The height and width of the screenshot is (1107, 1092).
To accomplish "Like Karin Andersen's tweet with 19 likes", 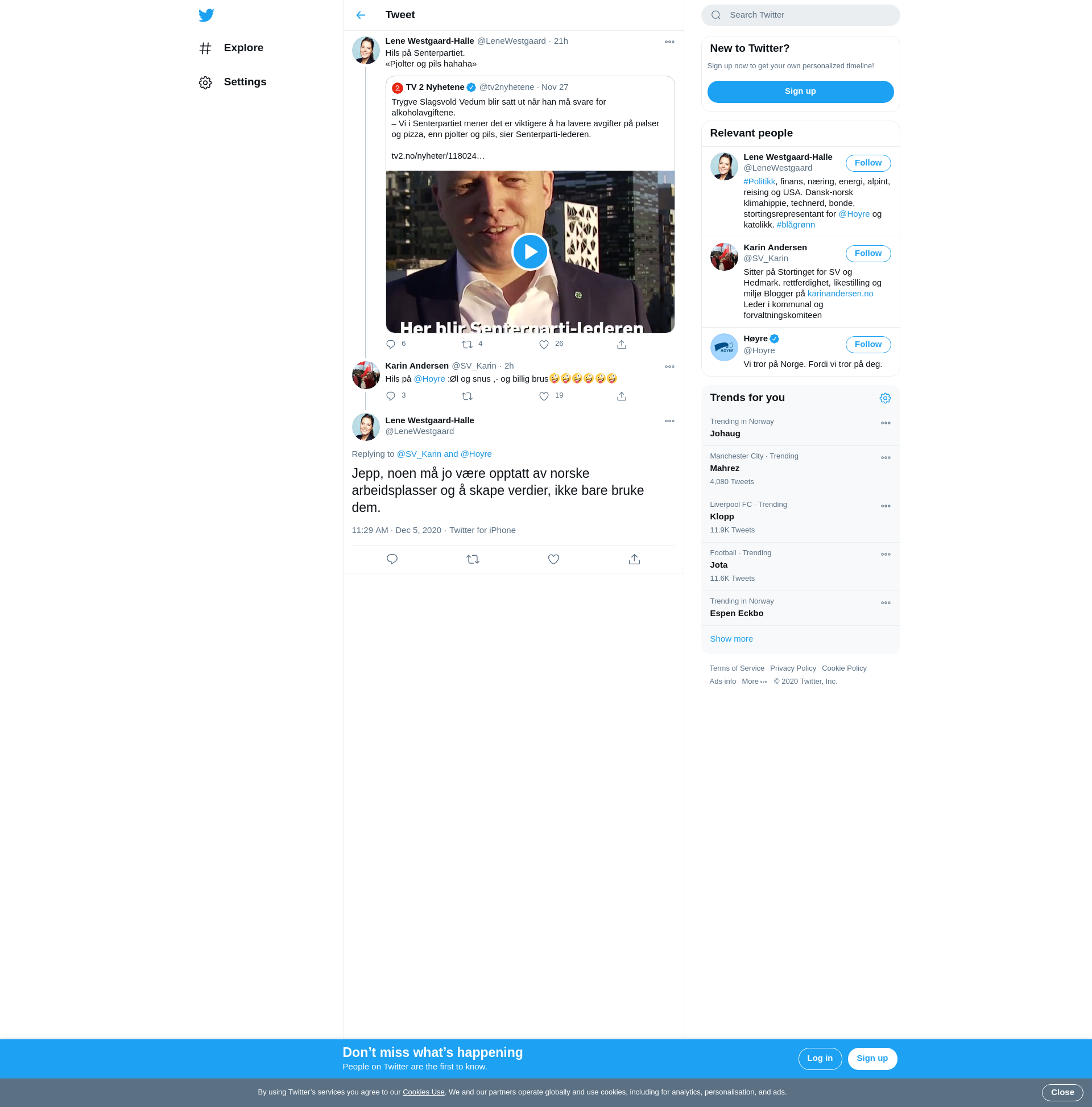I will (x=544, y=396).
